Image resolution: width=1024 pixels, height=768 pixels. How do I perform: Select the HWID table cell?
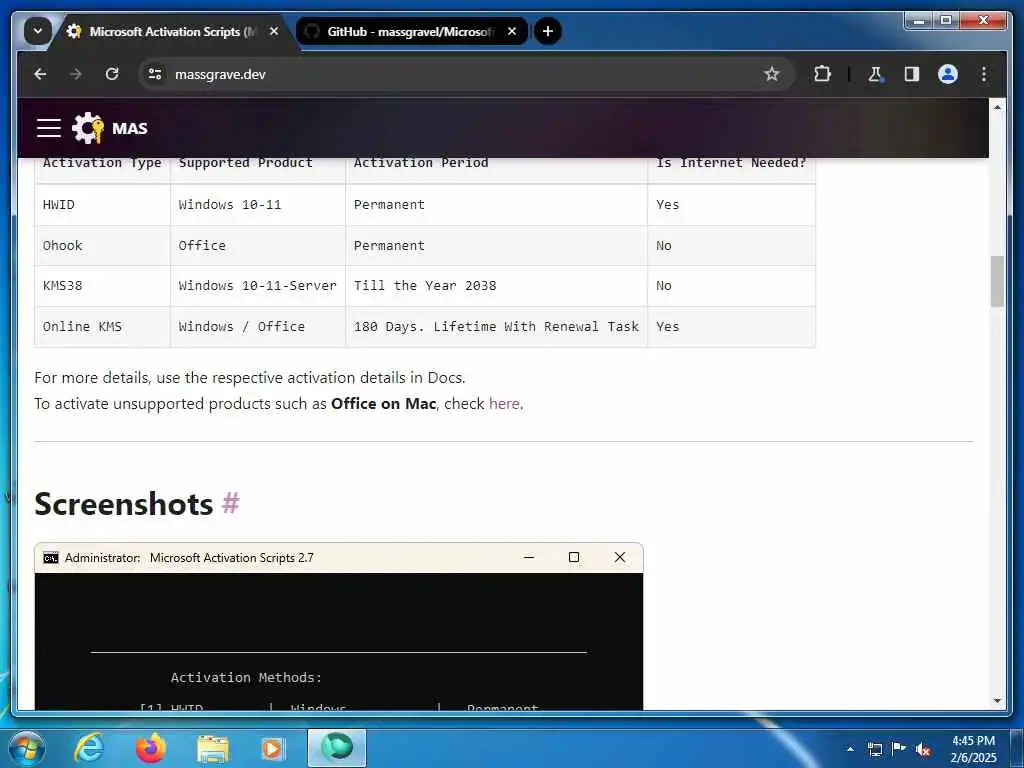point(102,205)
